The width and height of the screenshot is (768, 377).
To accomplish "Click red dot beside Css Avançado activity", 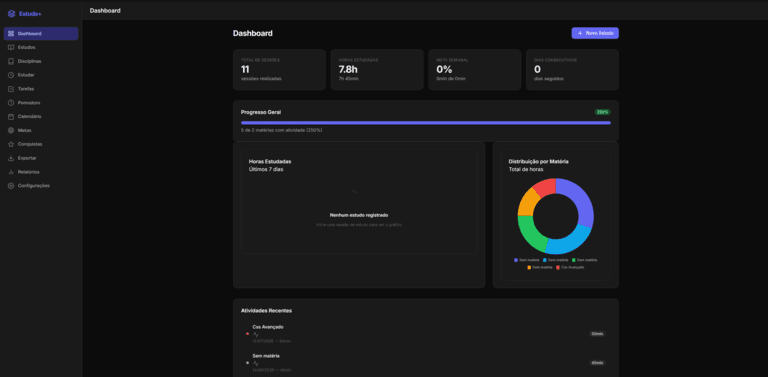I will tap(247, 334).
